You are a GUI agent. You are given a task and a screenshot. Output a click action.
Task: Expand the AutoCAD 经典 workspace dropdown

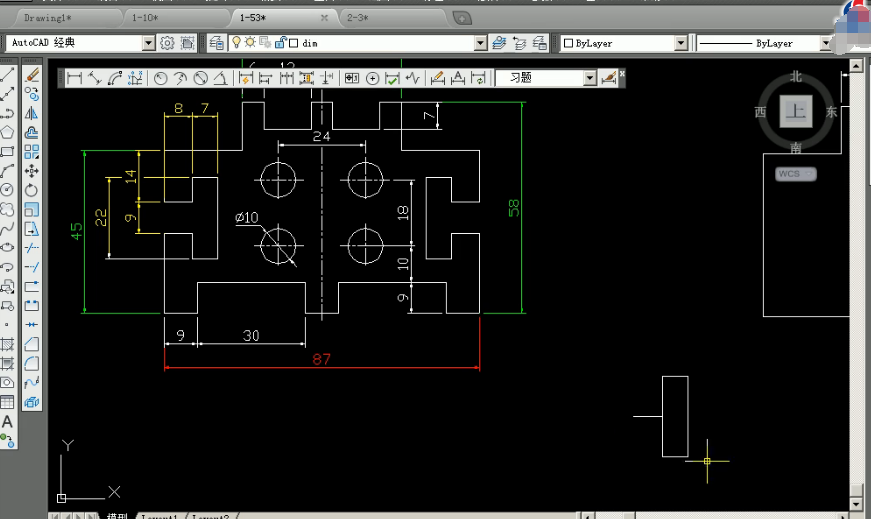(x=148, y=43)
